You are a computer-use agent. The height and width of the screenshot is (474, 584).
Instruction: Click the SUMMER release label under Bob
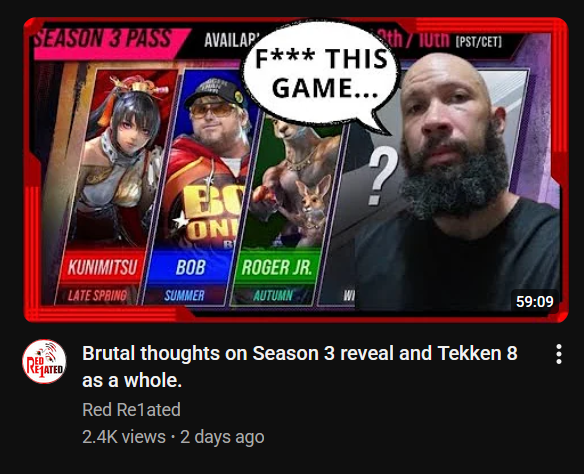[x=184, y=295]
